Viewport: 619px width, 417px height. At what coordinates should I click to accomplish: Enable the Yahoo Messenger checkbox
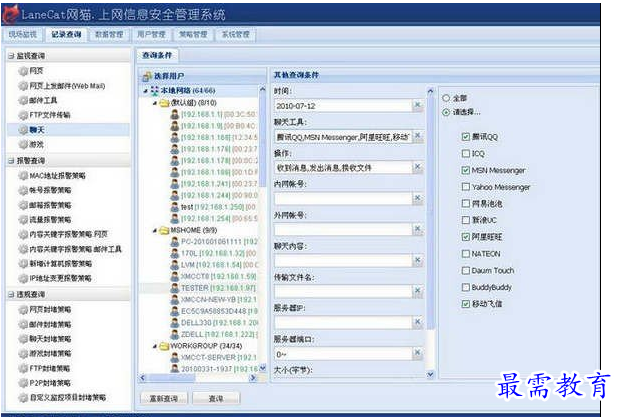coord(466,187)
